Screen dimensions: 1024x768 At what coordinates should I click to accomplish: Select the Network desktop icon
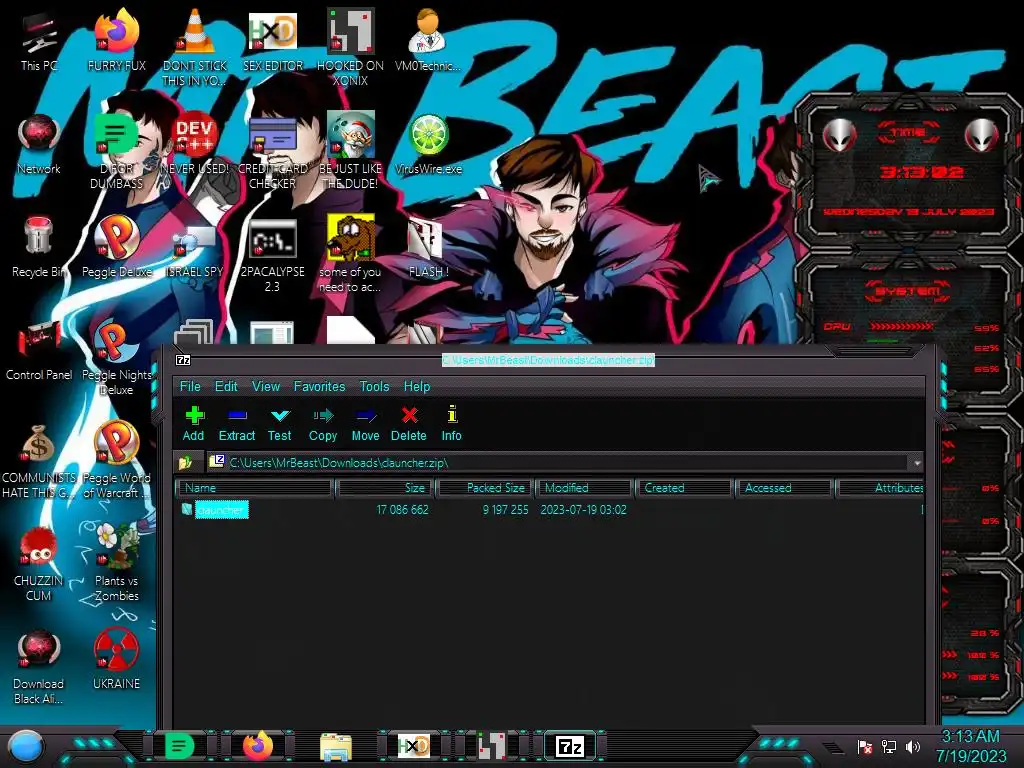click(x=39, y=144)
